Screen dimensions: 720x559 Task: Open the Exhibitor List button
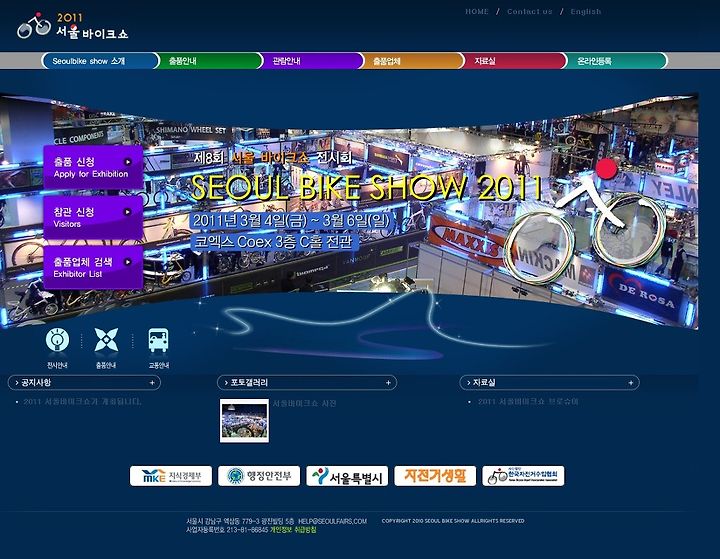(x=93, y=267)
